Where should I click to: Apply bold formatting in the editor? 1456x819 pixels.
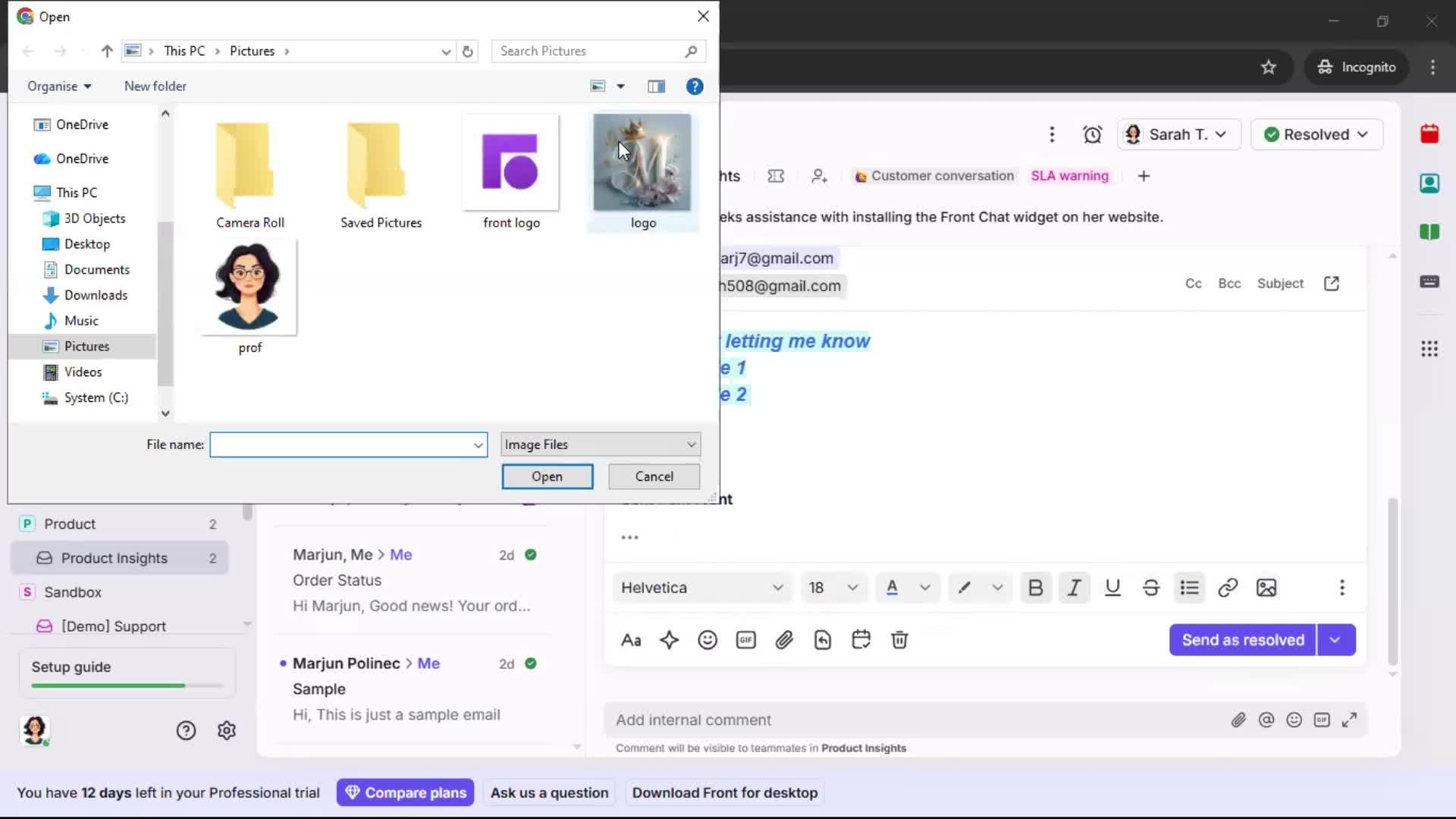tap(1036, 587)
